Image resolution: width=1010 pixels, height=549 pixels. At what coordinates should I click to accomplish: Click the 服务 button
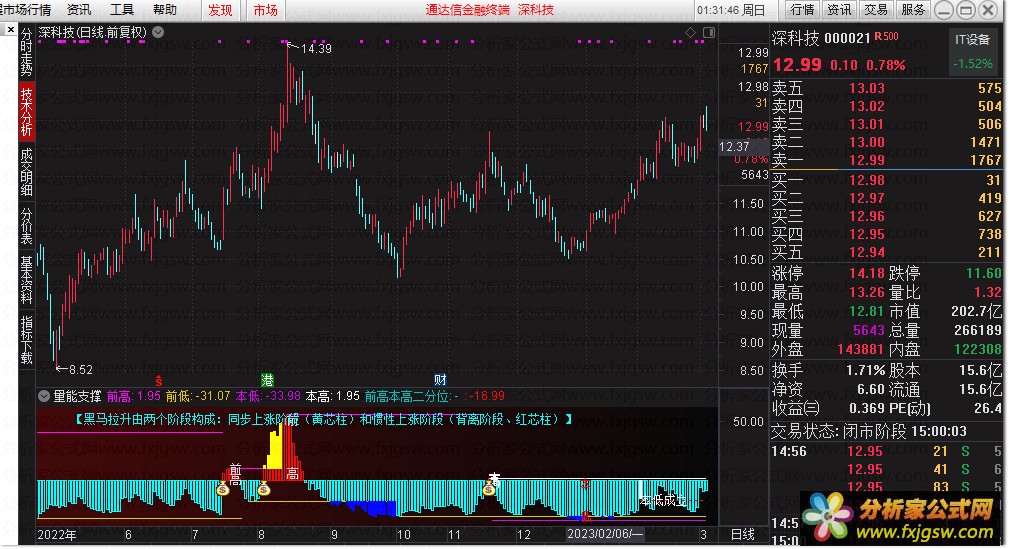click(913, 10)
